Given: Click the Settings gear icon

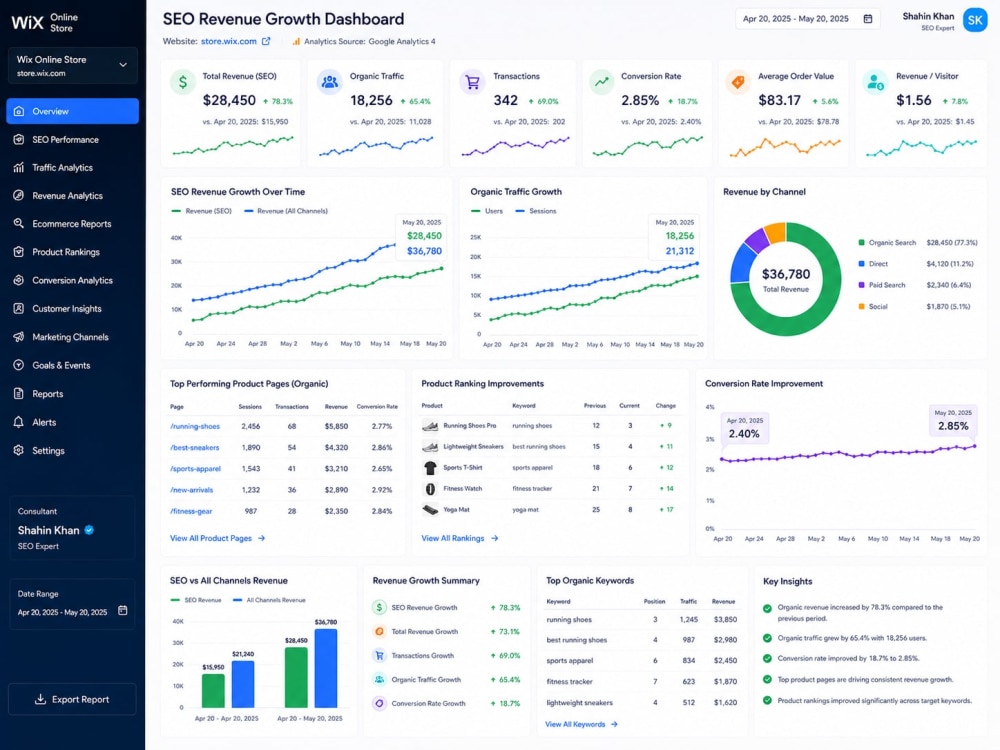Looking at the screenshot, I should point(18,450).
